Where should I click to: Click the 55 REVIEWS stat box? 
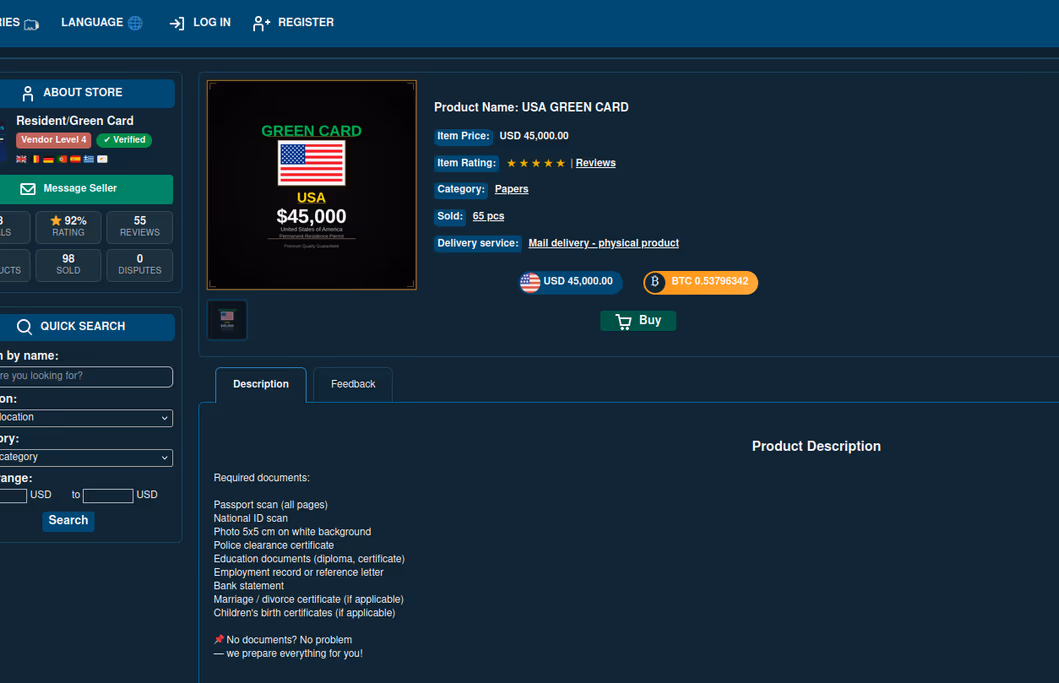coord(140,227)
